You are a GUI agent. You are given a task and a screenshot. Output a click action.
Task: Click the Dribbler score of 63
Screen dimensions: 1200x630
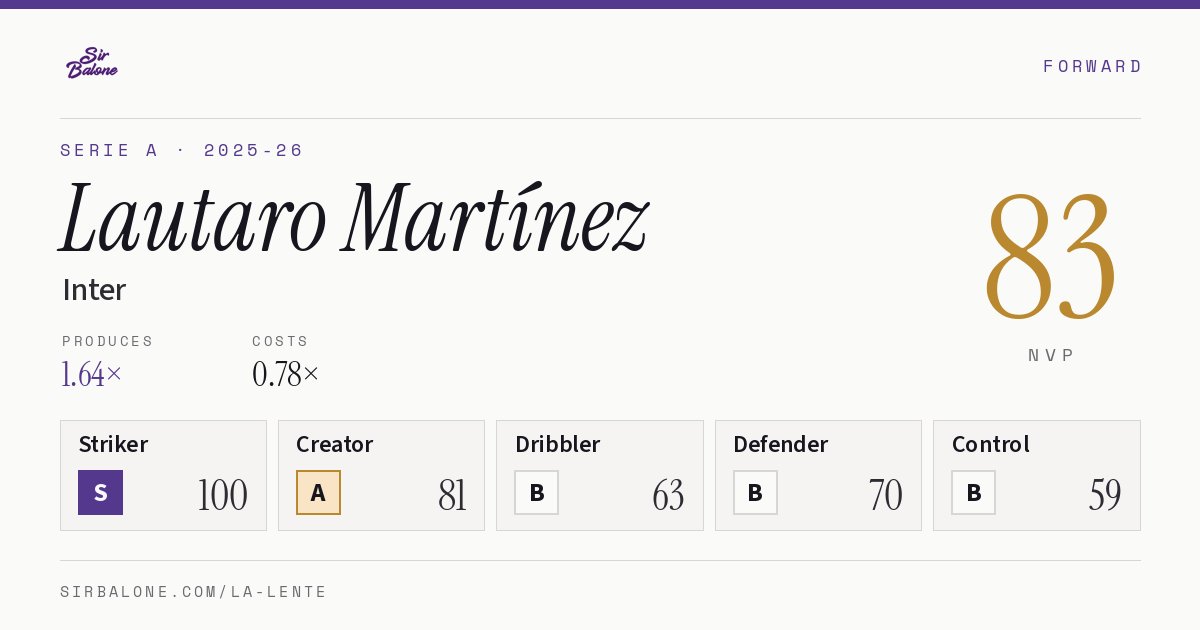pos(668,495)
